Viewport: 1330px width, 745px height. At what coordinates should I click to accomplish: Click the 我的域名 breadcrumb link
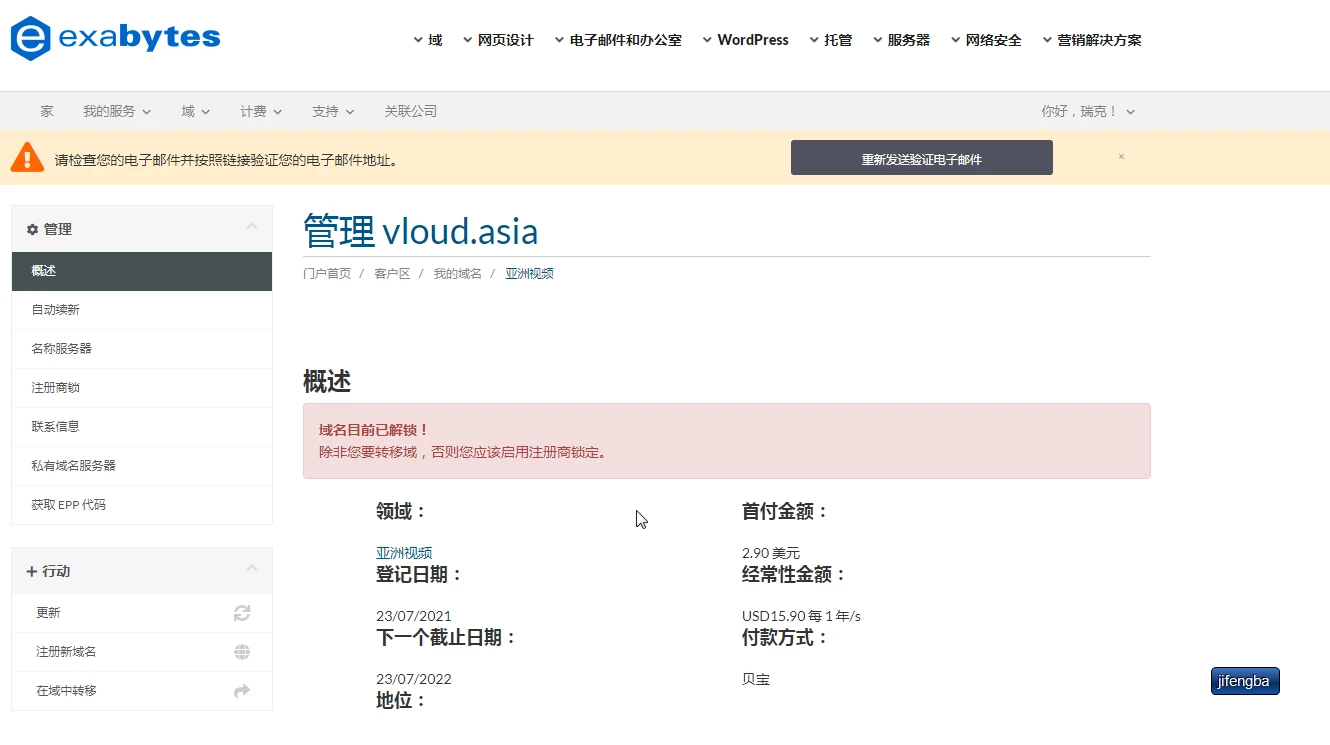pos(457,274)
